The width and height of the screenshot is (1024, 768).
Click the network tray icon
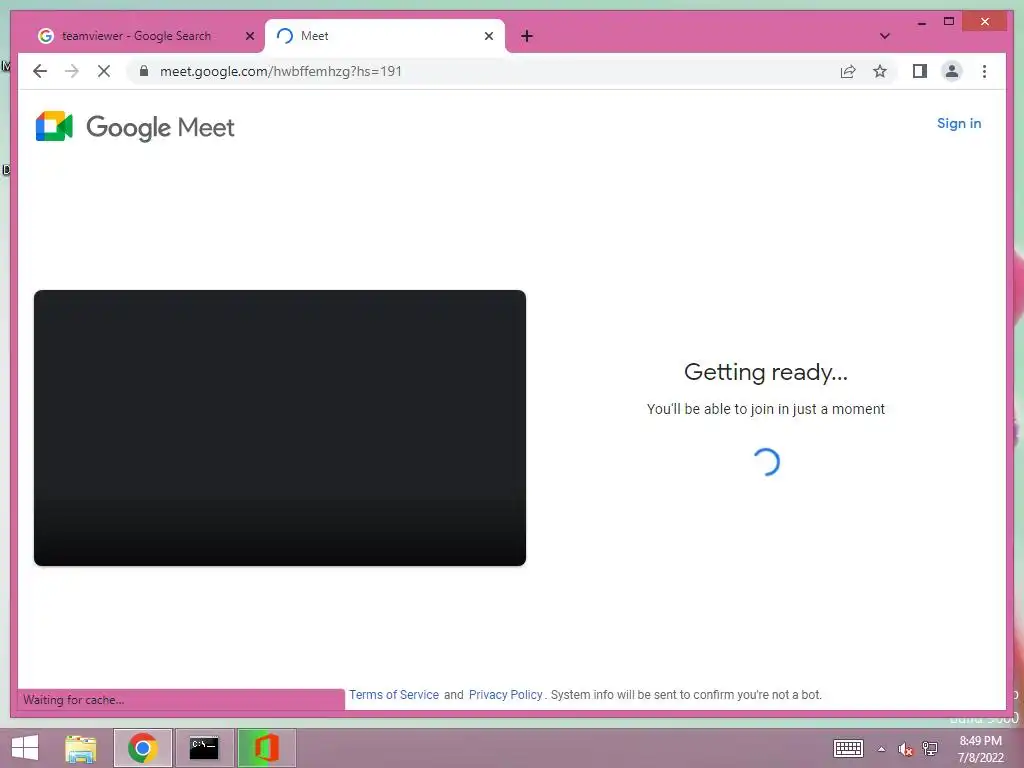click(930, 749)
